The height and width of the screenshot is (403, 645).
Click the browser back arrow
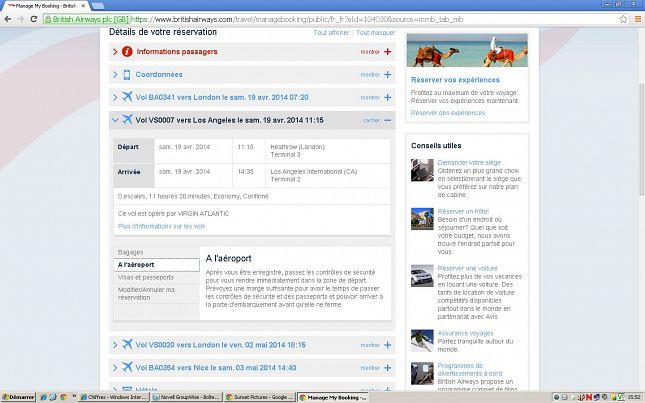8,18
